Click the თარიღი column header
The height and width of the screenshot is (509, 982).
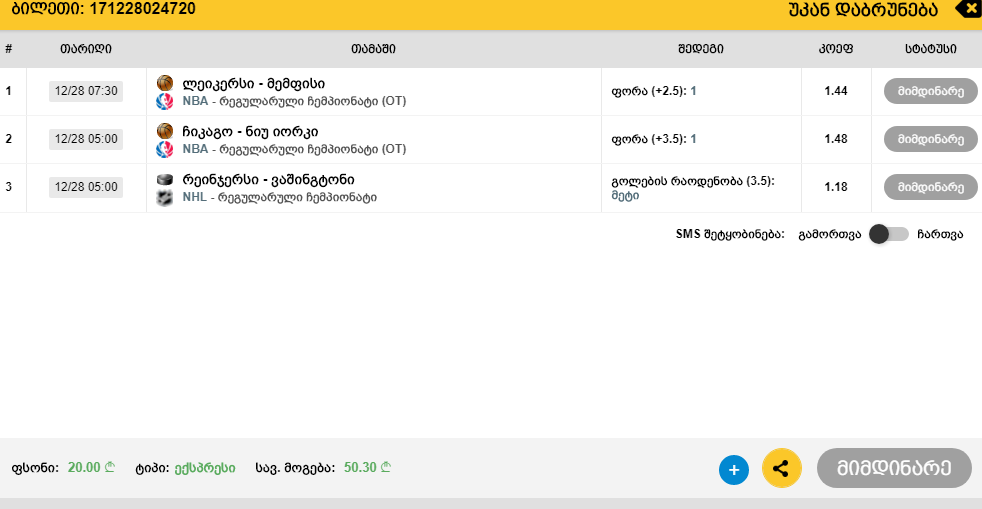click(86, 49)
